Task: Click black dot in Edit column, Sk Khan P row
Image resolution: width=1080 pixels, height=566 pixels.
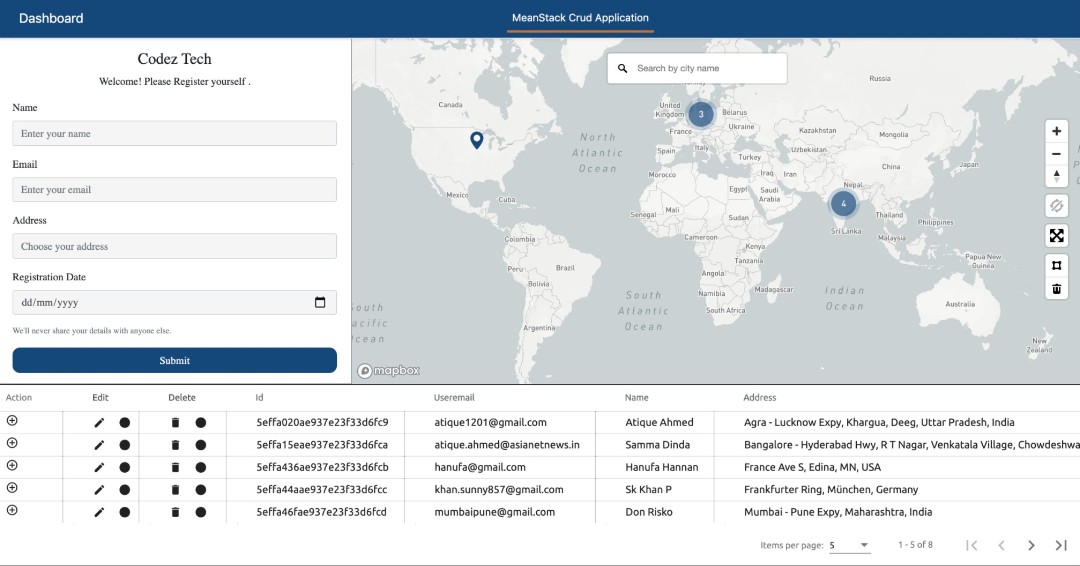Action: (x=125, y=490)
